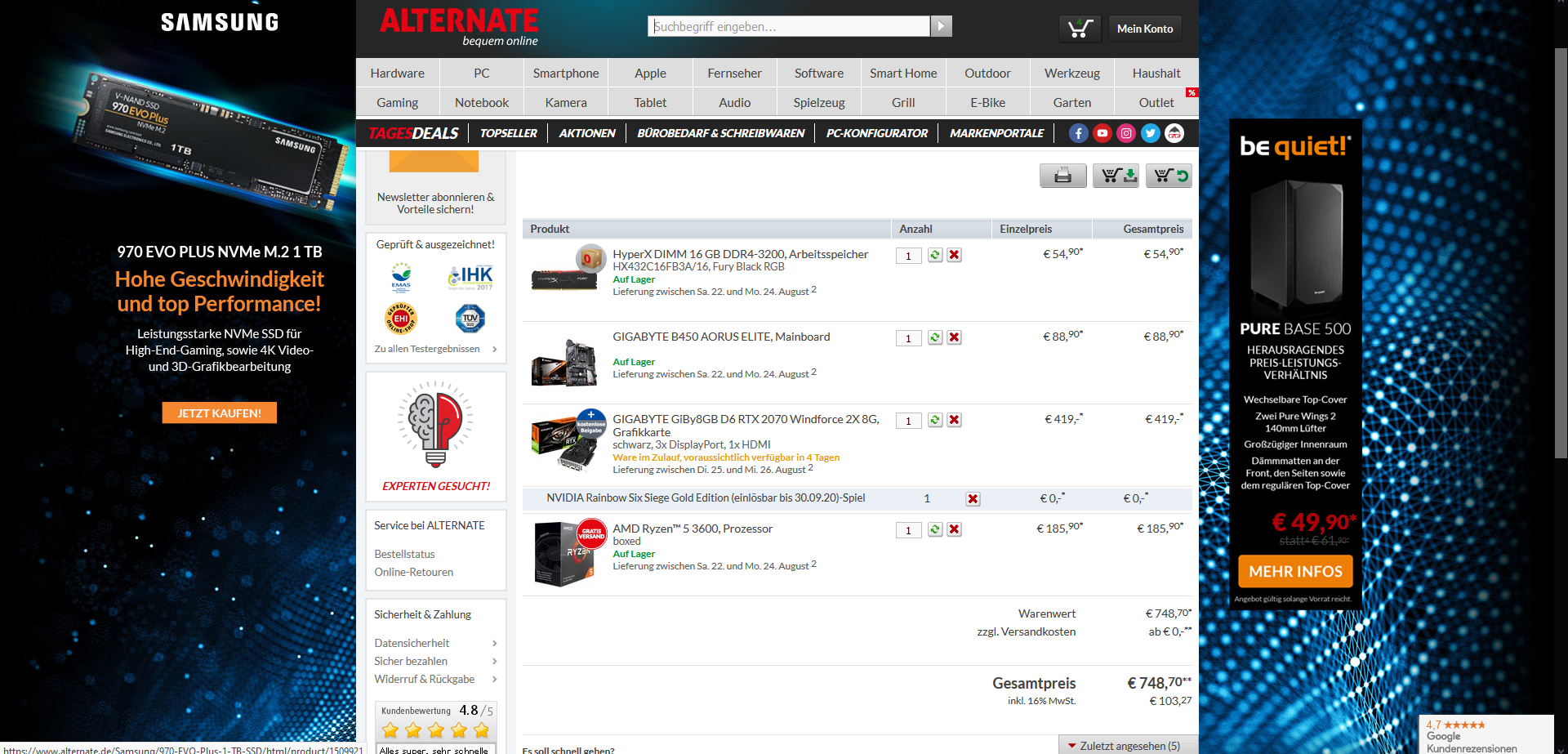Click JETZT KAUFEN! on Samsung ad
Image resolution: width=1568 pixels, height=754 pixels.
click(220, 413)
